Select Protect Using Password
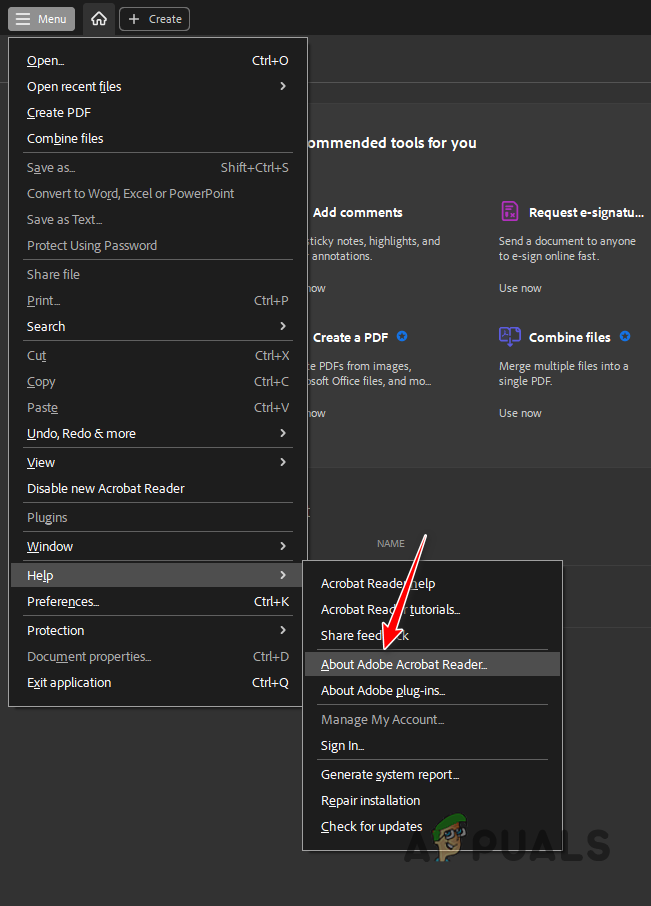Viewport: 651px width, 906px height. (x=158, y=246)
